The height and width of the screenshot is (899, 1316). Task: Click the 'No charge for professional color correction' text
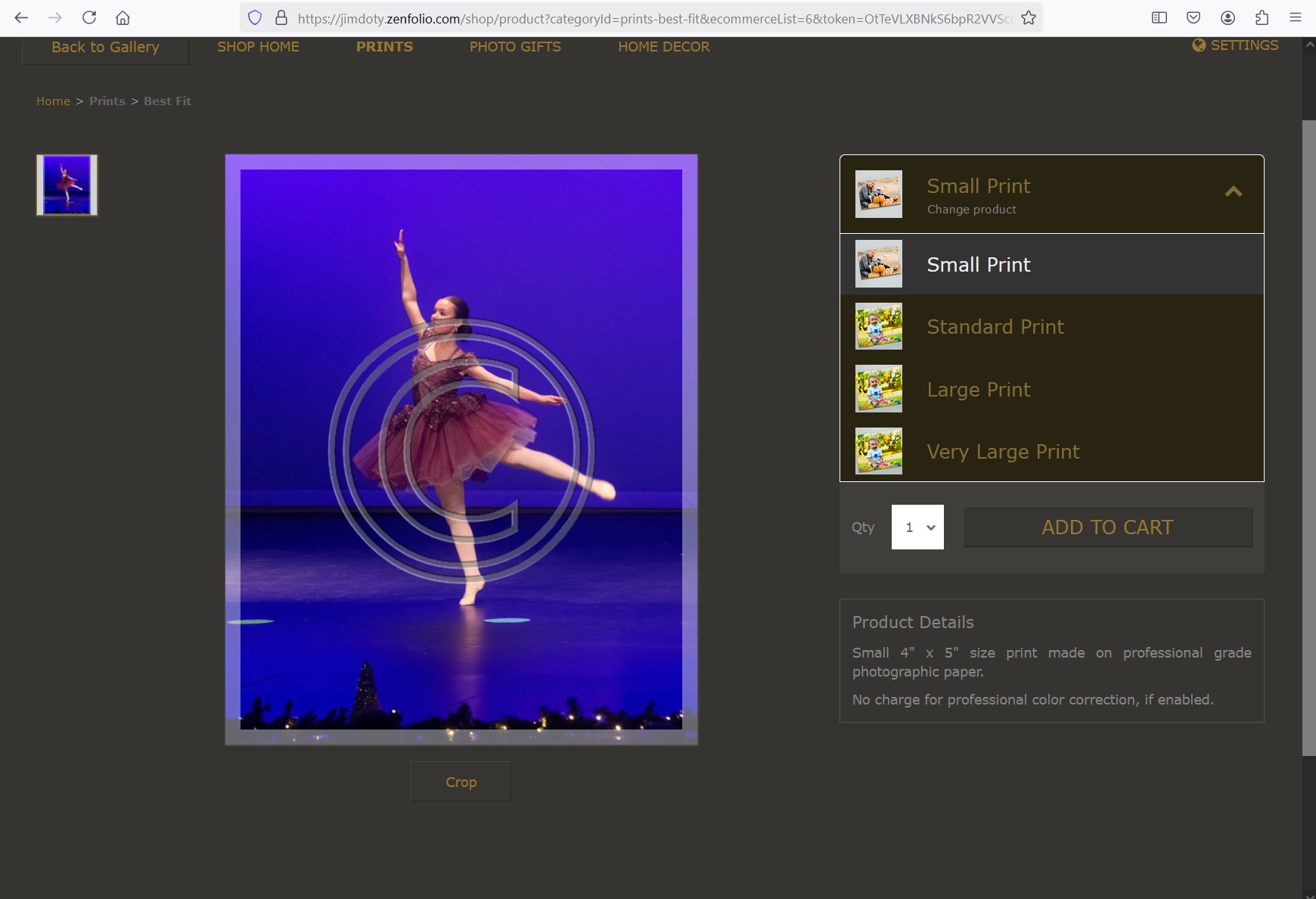[1033, 700]
